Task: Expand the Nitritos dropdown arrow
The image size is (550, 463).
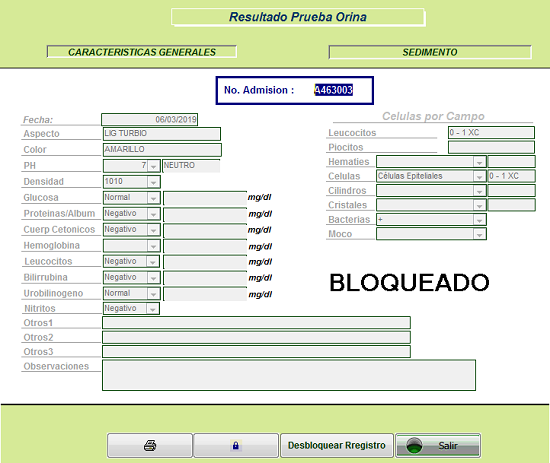Action: [153, 309]
